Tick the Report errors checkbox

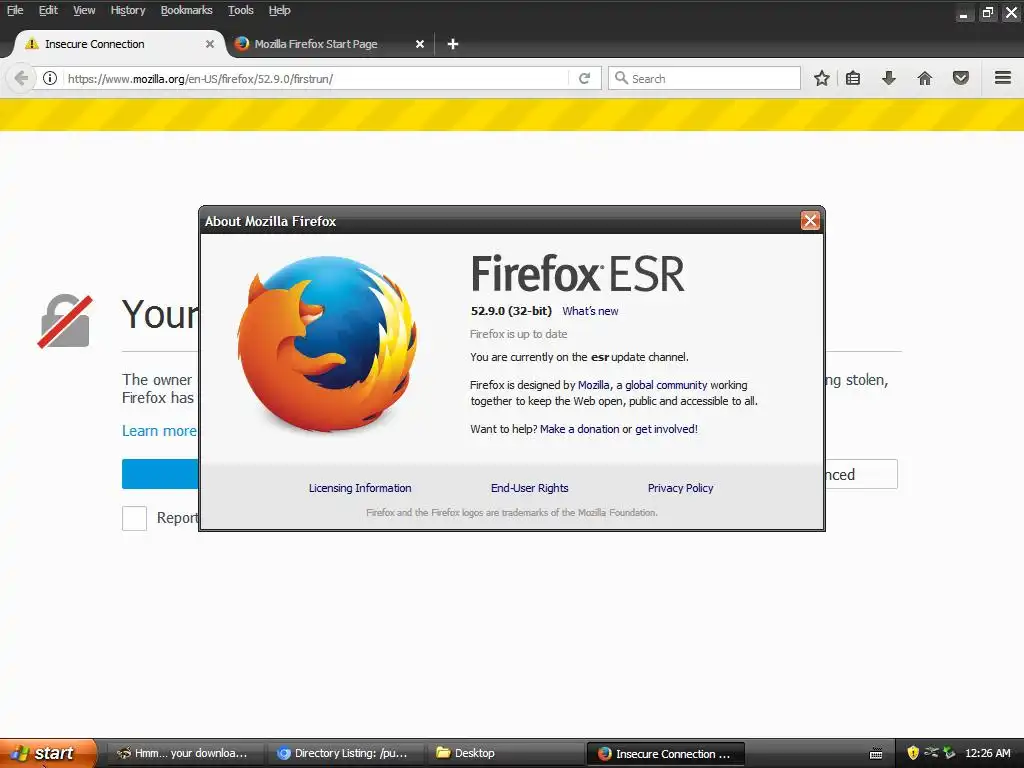point(135,519)
